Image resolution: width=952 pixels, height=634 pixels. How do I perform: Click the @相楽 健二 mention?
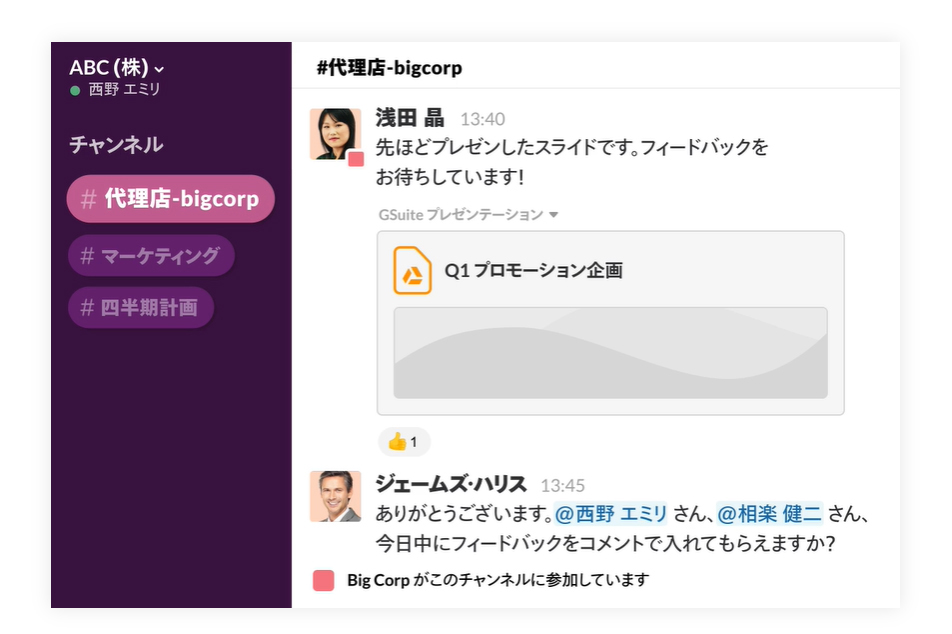[769, 514]
